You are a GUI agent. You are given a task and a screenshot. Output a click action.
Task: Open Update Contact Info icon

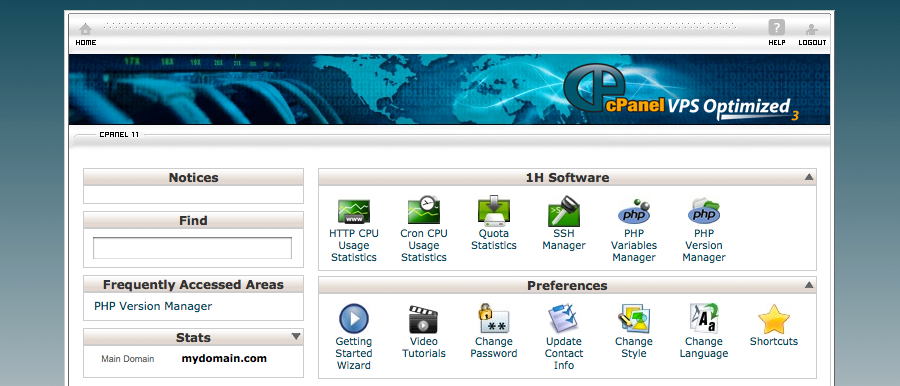coord(564,319)
